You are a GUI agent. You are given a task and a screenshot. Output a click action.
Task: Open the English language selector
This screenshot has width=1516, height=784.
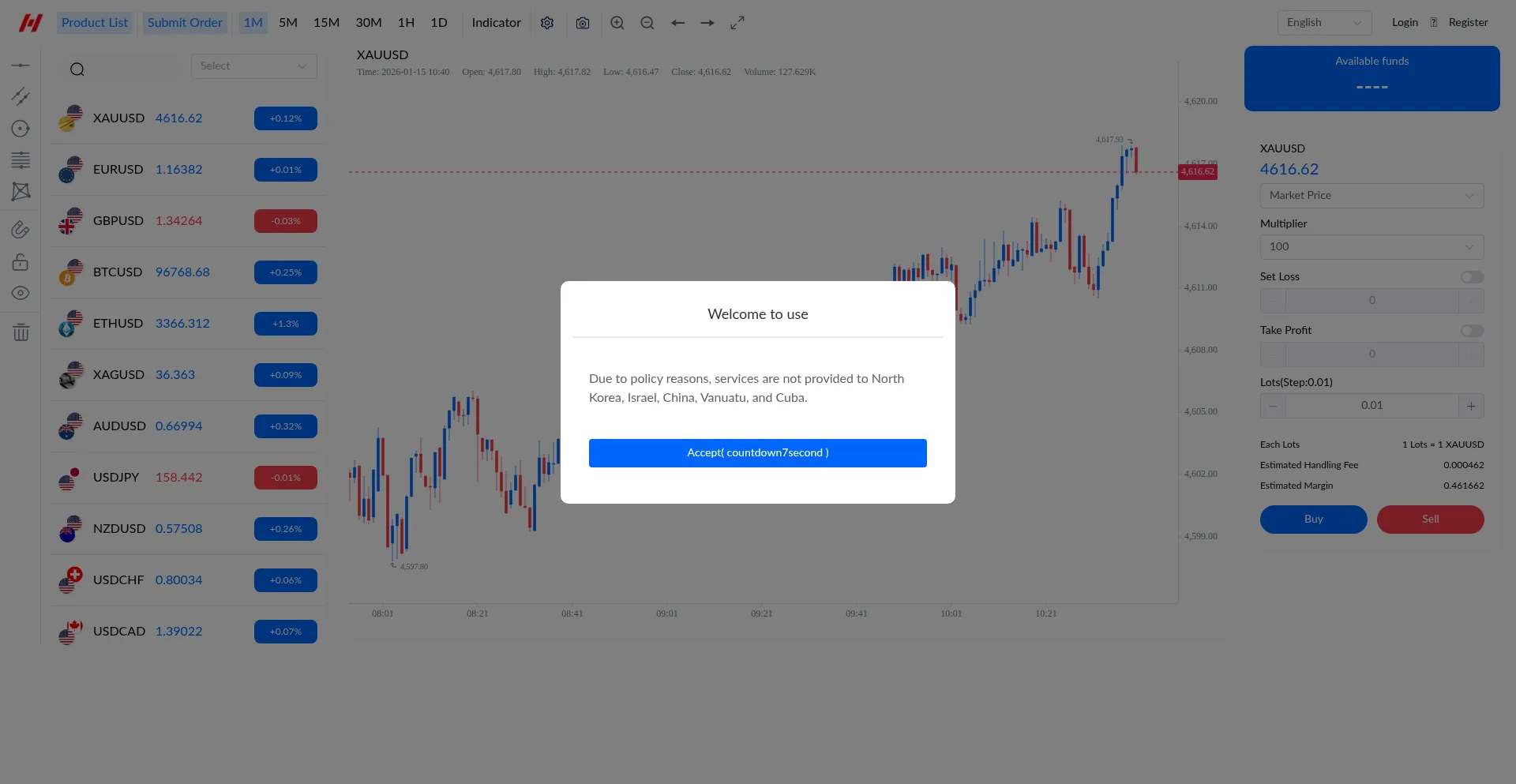pos(1324,23)
